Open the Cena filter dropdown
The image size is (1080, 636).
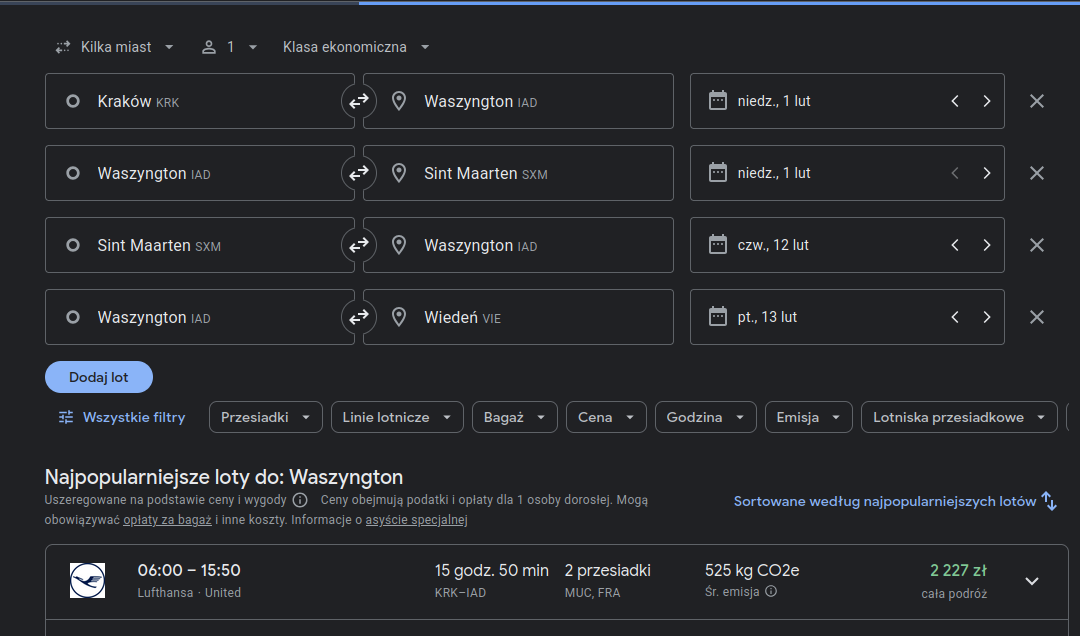(606, 418)
